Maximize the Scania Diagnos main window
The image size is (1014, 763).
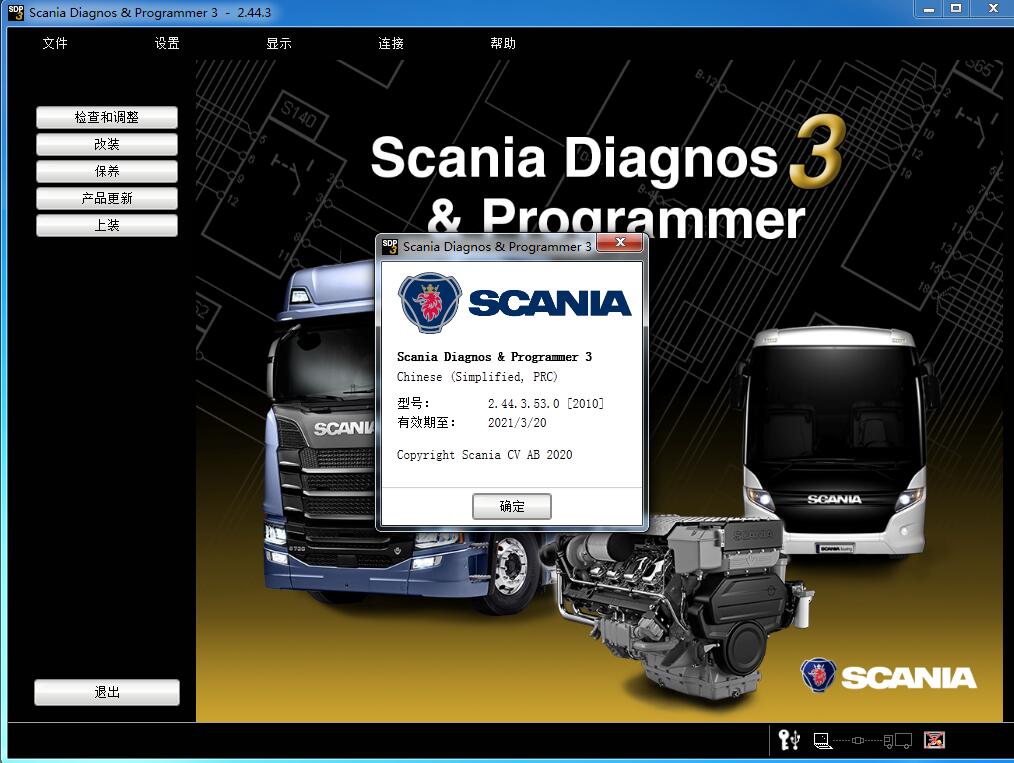[x=956, y=9]
